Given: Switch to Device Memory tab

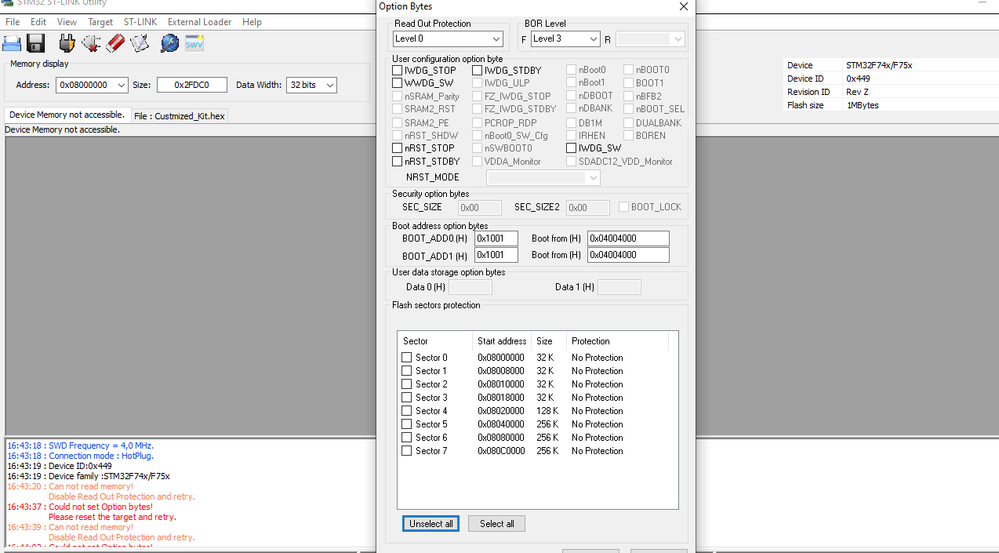Looking at the screenshot, I should (x=67, y=115).
